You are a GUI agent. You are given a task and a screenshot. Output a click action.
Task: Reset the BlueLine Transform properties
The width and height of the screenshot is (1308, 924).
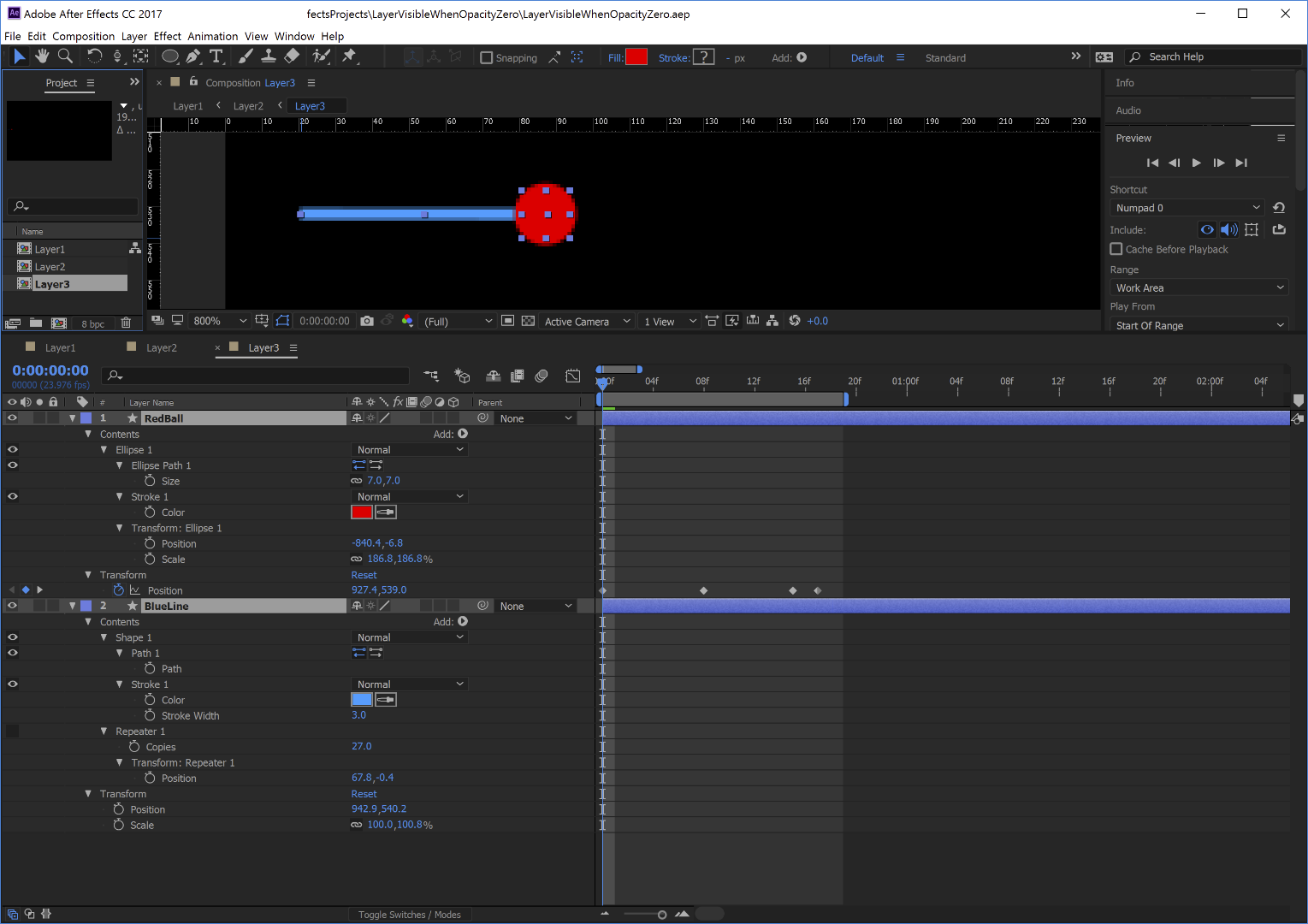click(x=364, y=793)
